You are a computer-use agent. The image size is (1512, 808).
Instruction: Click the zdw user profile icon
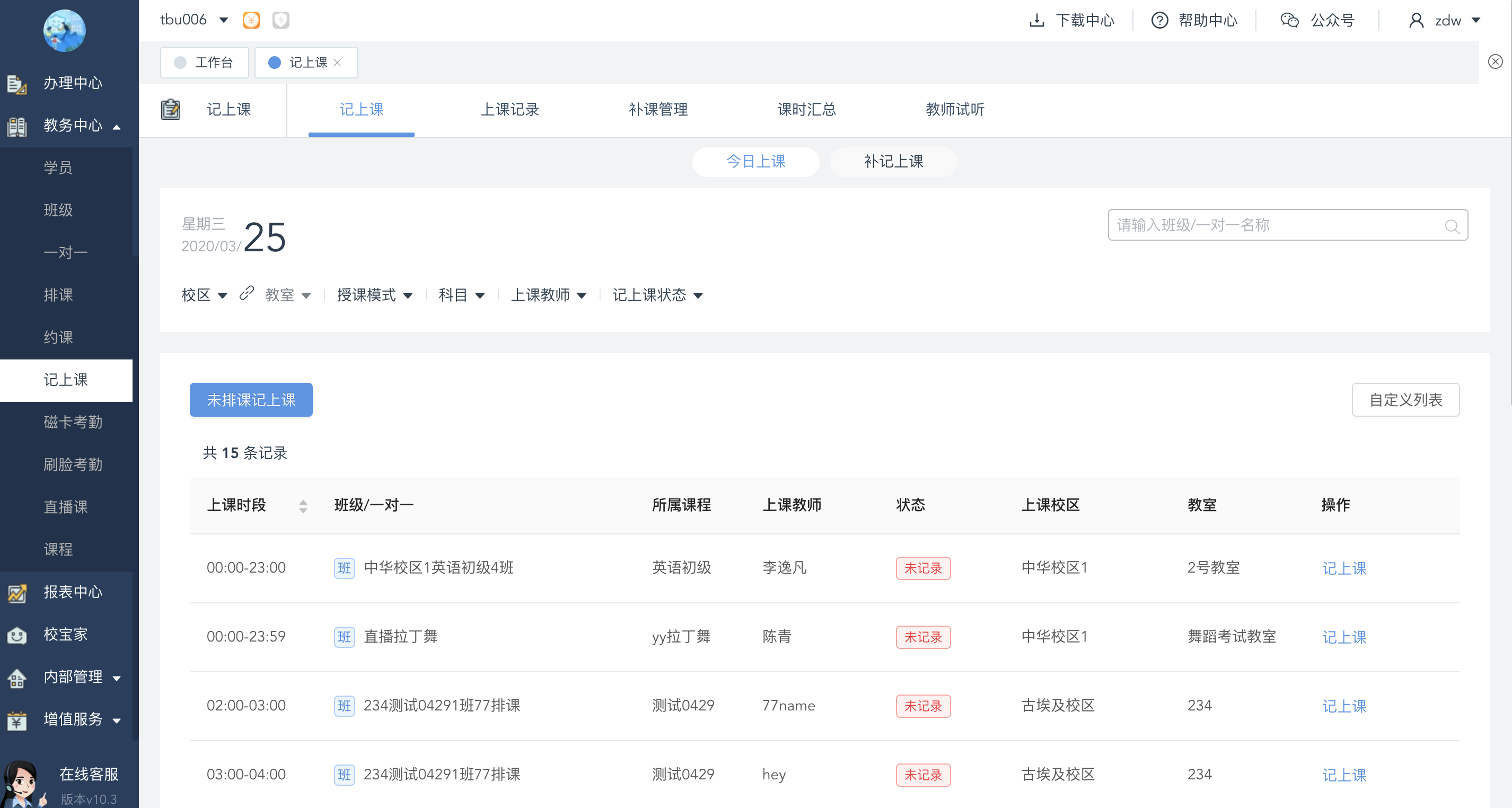click(1417, 21)
